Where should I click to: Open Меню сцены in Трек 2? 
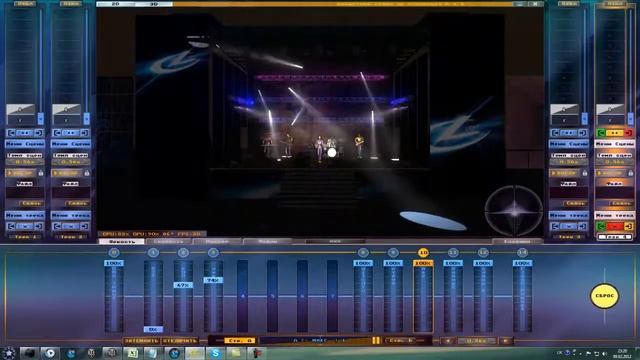tap(71, 144)
